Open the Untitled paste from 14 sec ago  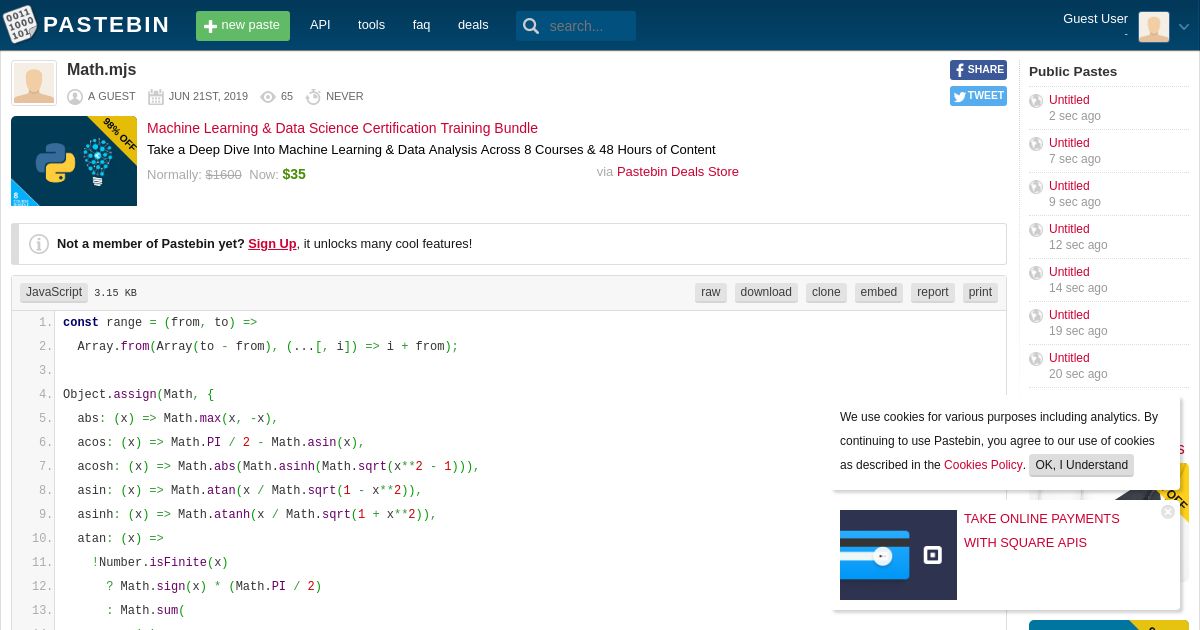(1069, 272)
